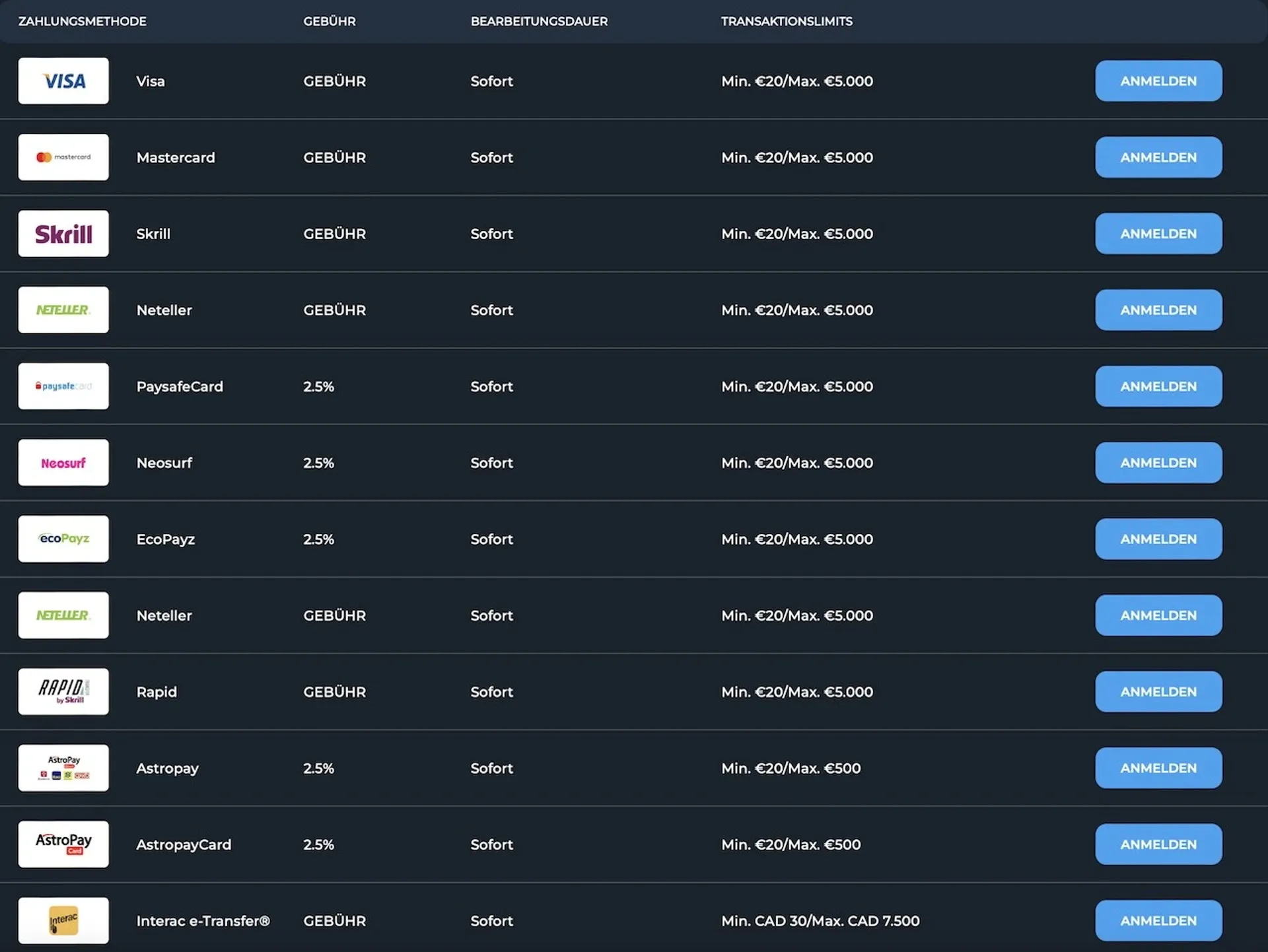The height and width of the screenshot is (952, 1268).
Task: Click the AstroPay Card logo icon
Action: point(63,844)
